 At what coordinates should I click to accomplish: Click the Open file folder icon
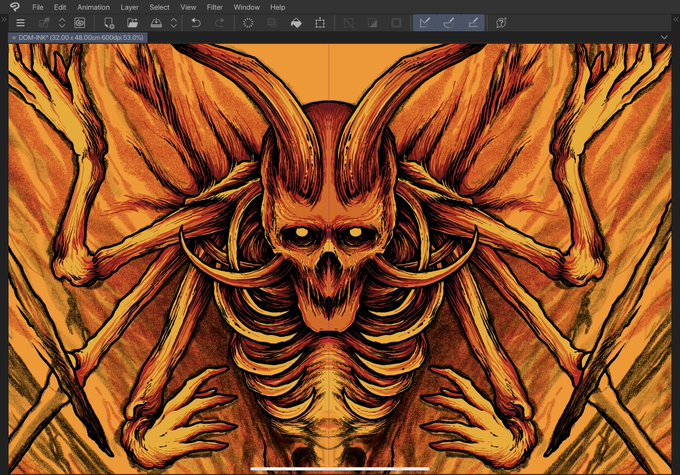pyautogui.click(x=132, y=22)
